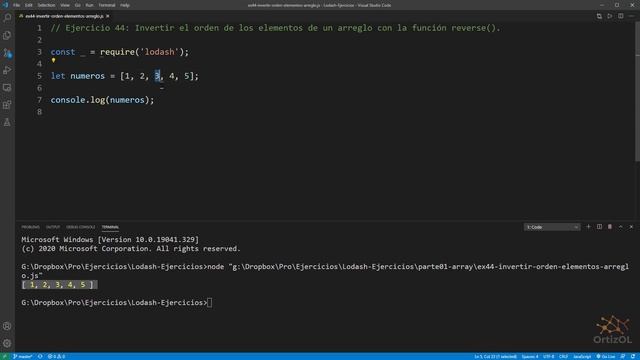Click the remote window indicator in status bar
Screen dimensions: 640x360
pyautogui.click(x=4, y=356)
